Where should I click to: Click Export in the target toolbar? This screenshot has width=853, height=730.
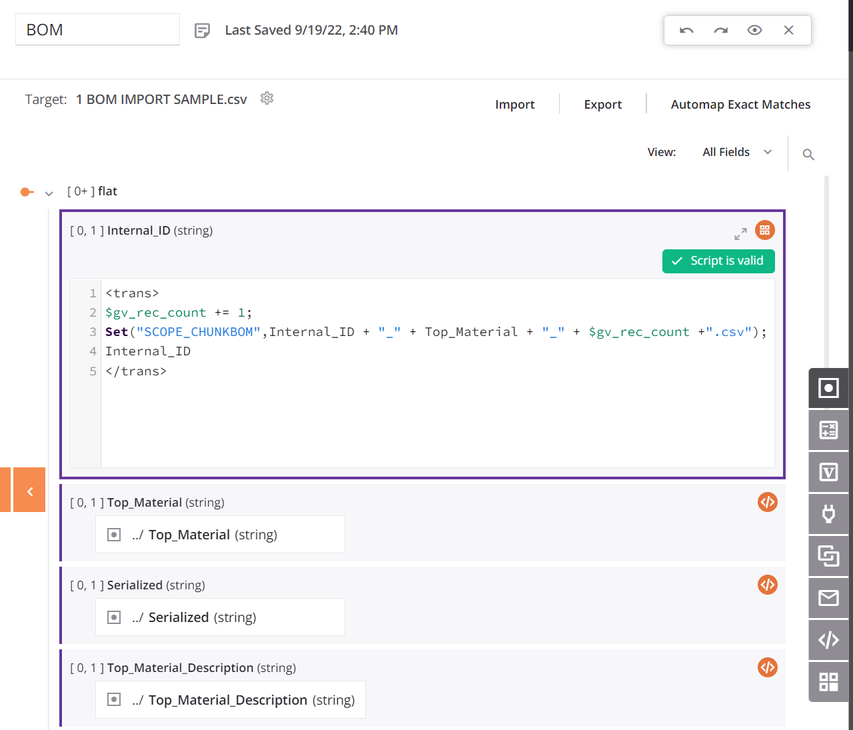[x=603, y=104]
